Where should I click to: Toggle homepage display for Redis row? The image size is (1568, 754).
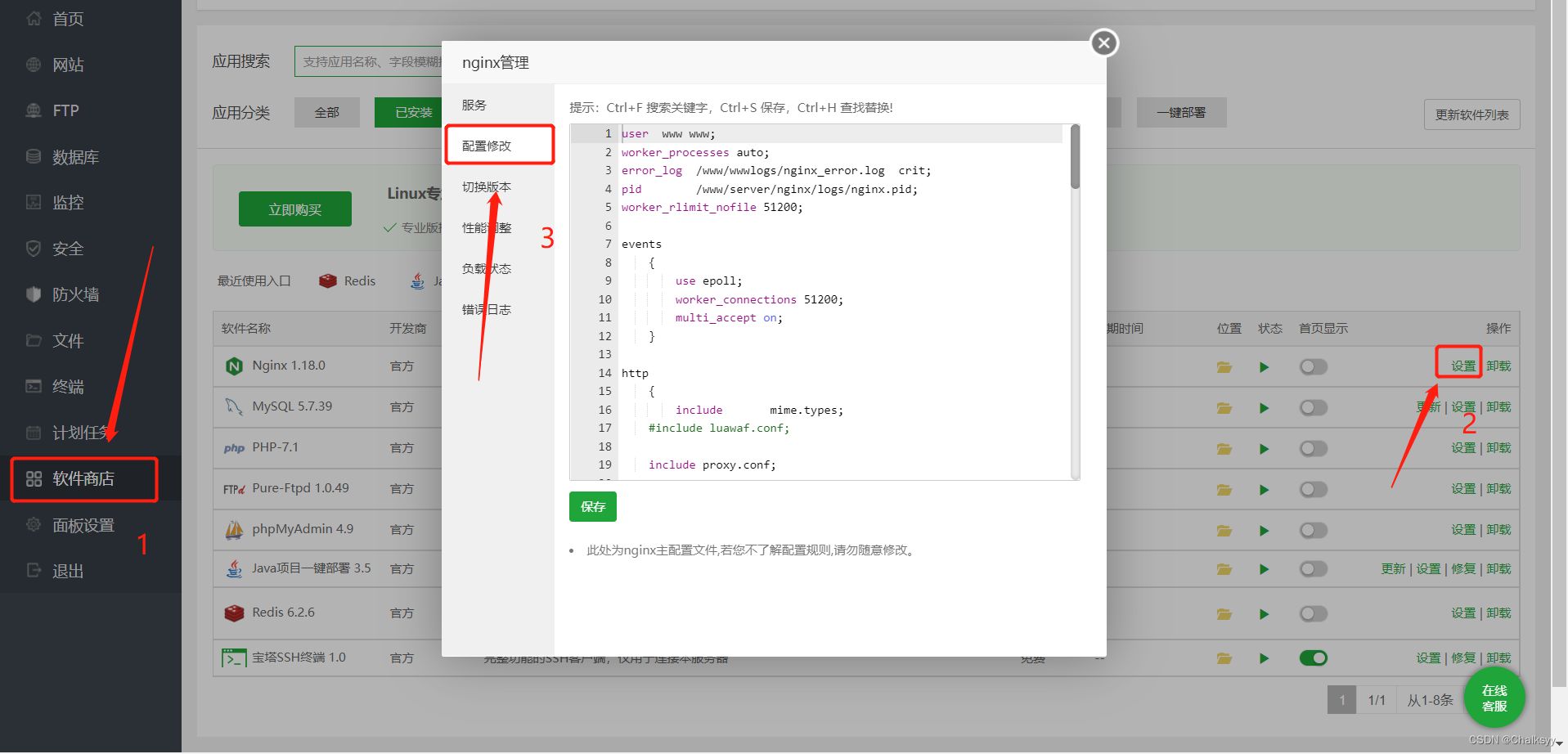1313,614
